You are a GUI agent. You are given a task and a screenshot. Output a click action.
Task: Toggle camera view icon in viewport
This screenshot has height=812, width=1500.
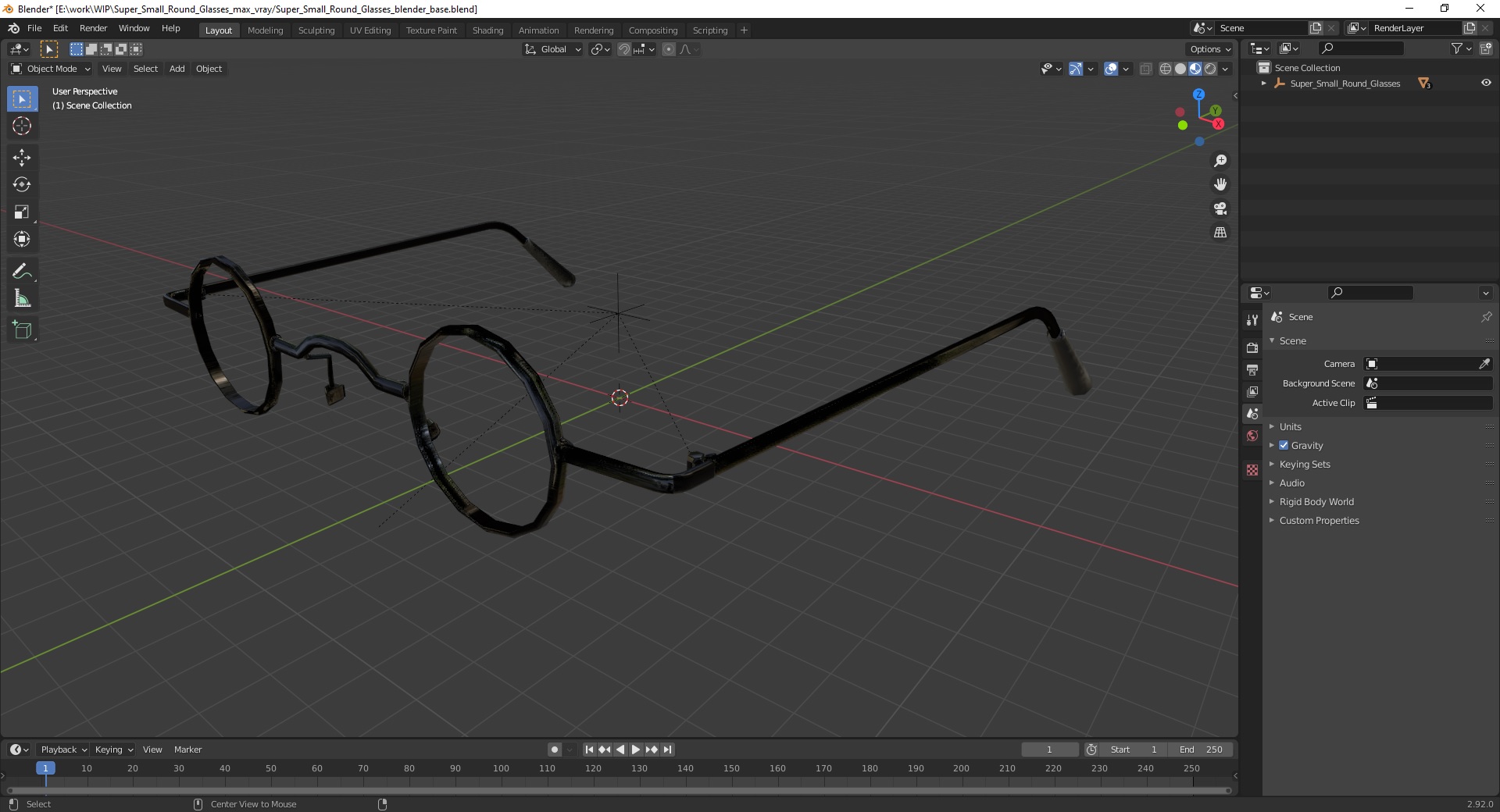(x=1220, y=208)
